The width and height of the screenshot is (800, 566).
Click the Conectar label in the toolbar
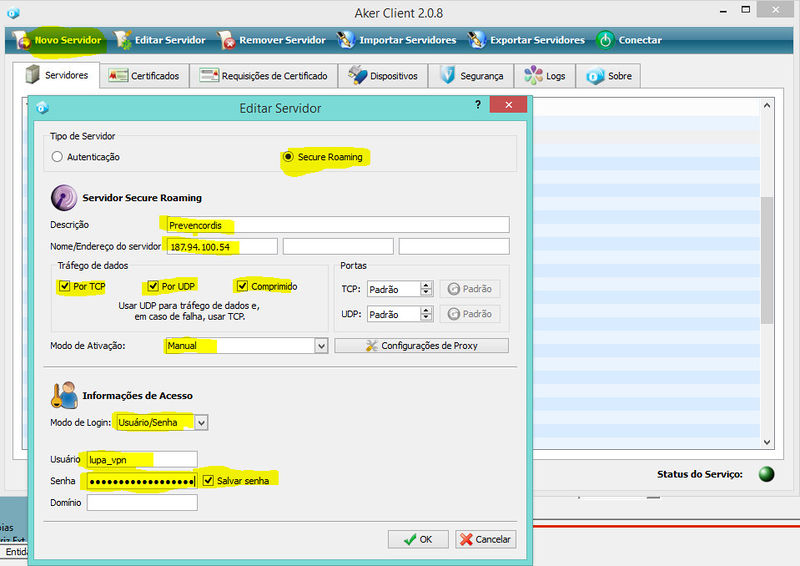[640, 40]
